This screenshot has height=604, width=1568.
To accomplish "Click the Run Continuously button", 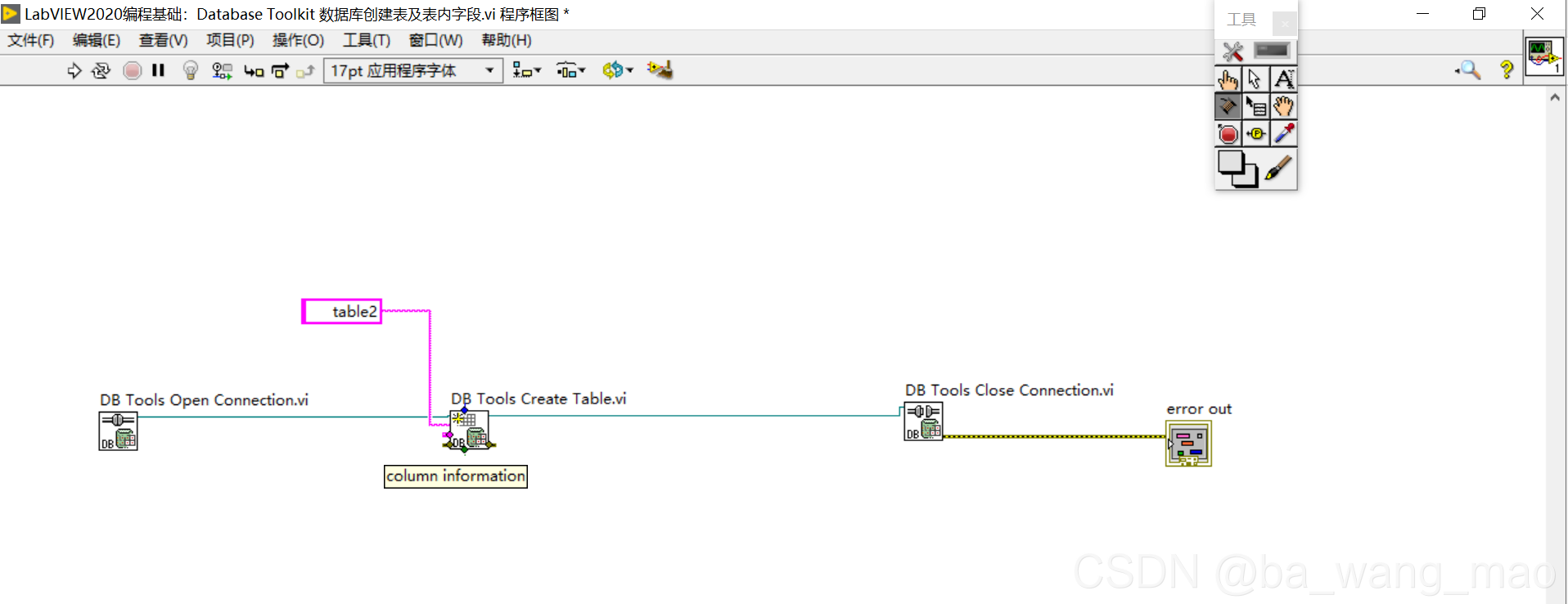I will pos(101,70).
